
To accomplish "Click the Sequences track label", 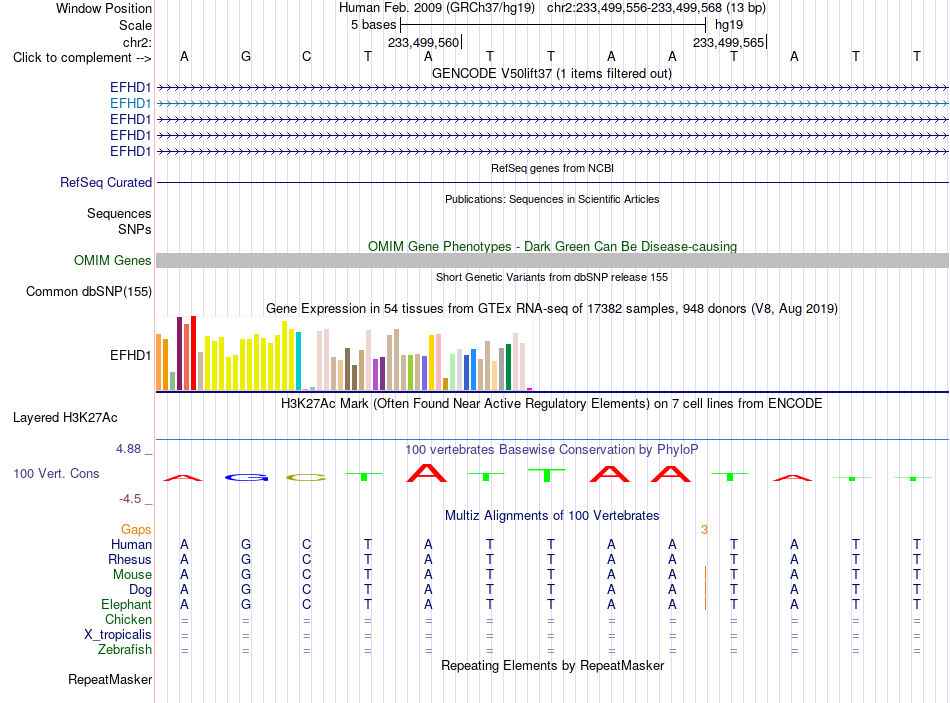I will pyautogui.click(x=119, y=213).
